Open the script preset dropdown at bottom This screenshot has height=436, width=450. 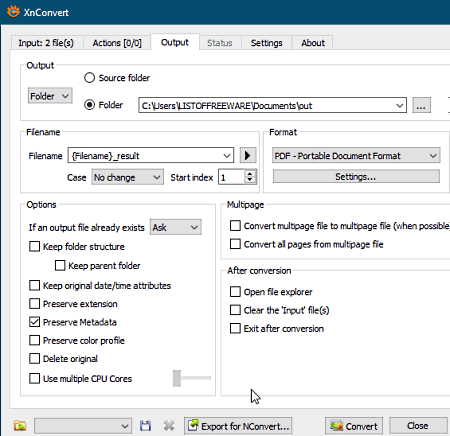point(83,426)
